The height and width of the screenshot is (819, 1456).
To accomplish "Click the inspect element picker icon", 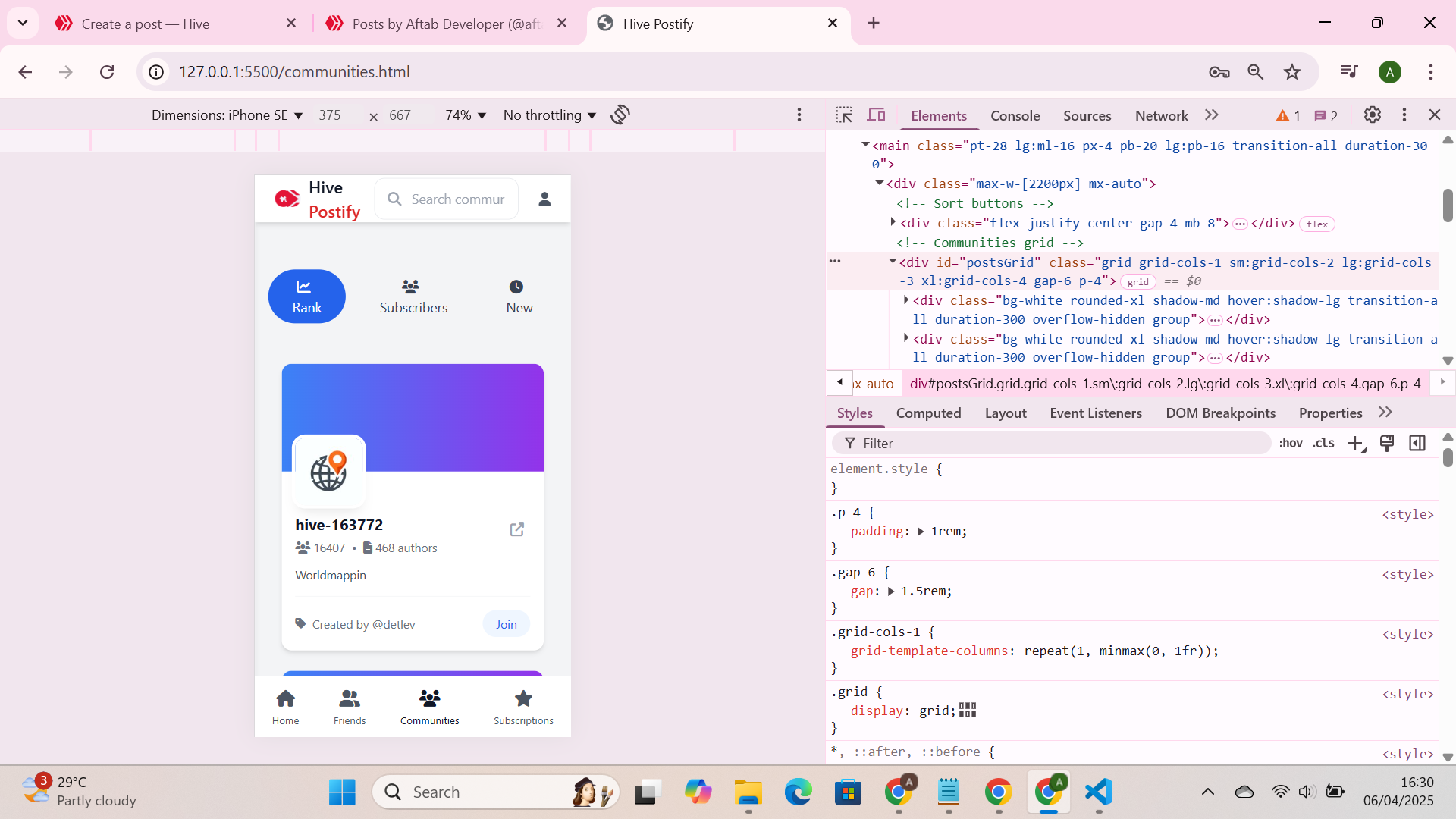I will (844, 115).
